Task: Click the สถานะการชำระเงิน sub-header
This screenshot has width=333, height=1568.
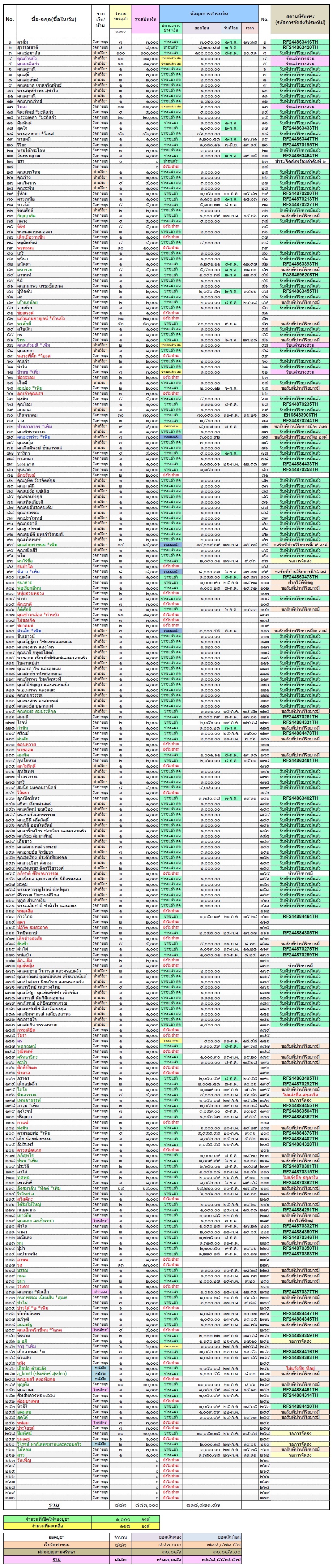Action: click(171, 28)
